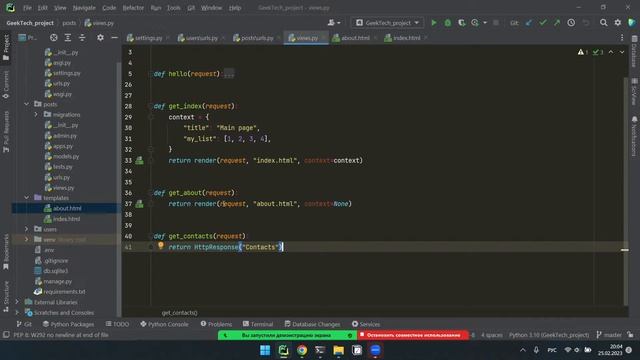Jump to previous highlighted problem arrow
The width and height of the screenshot is (640, 360).
pyautogui.click(x=611, y=52)
